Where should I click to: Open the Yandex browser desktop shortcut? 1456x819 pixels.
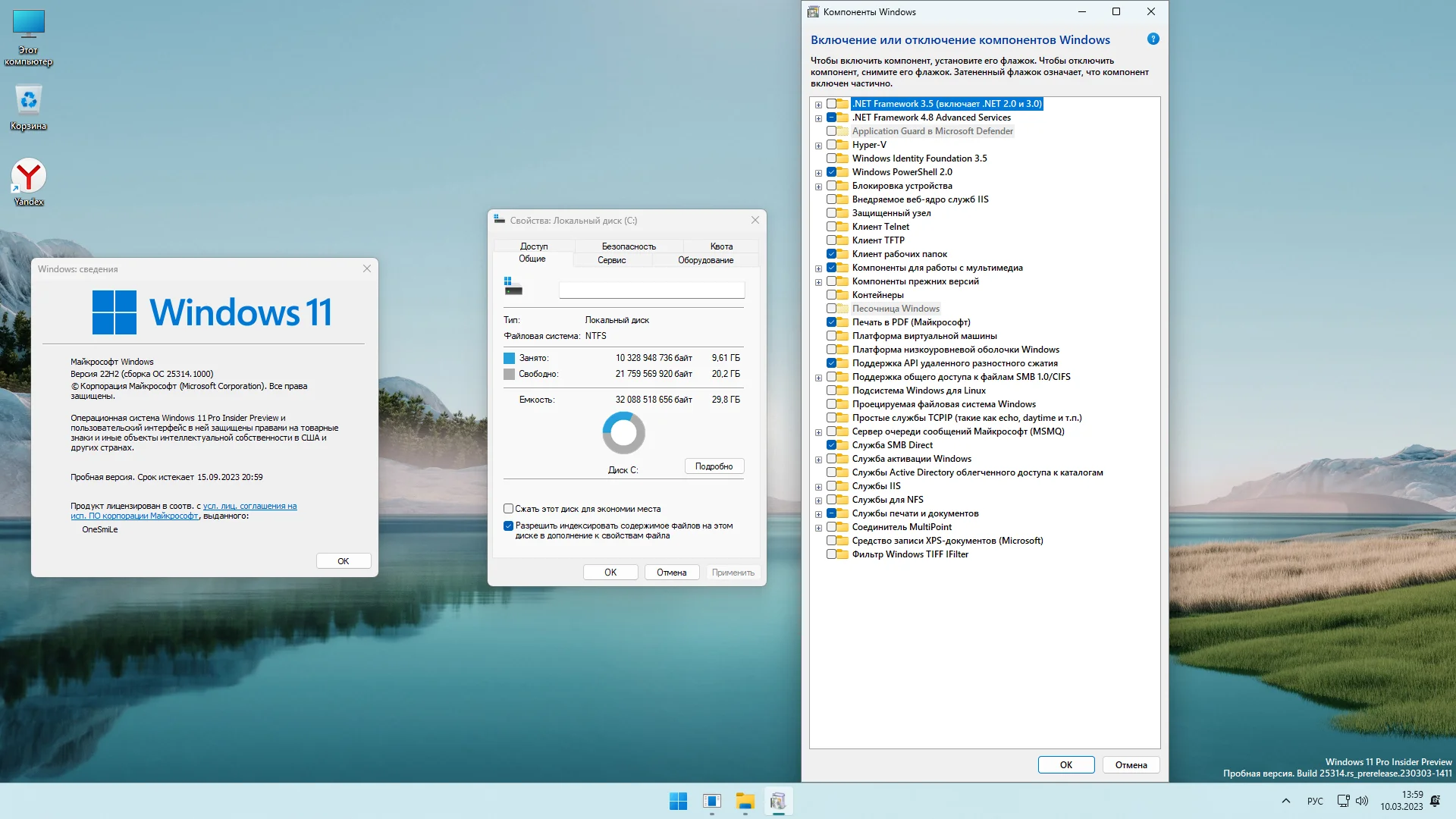pyautogui.click(x=29, y=177)
